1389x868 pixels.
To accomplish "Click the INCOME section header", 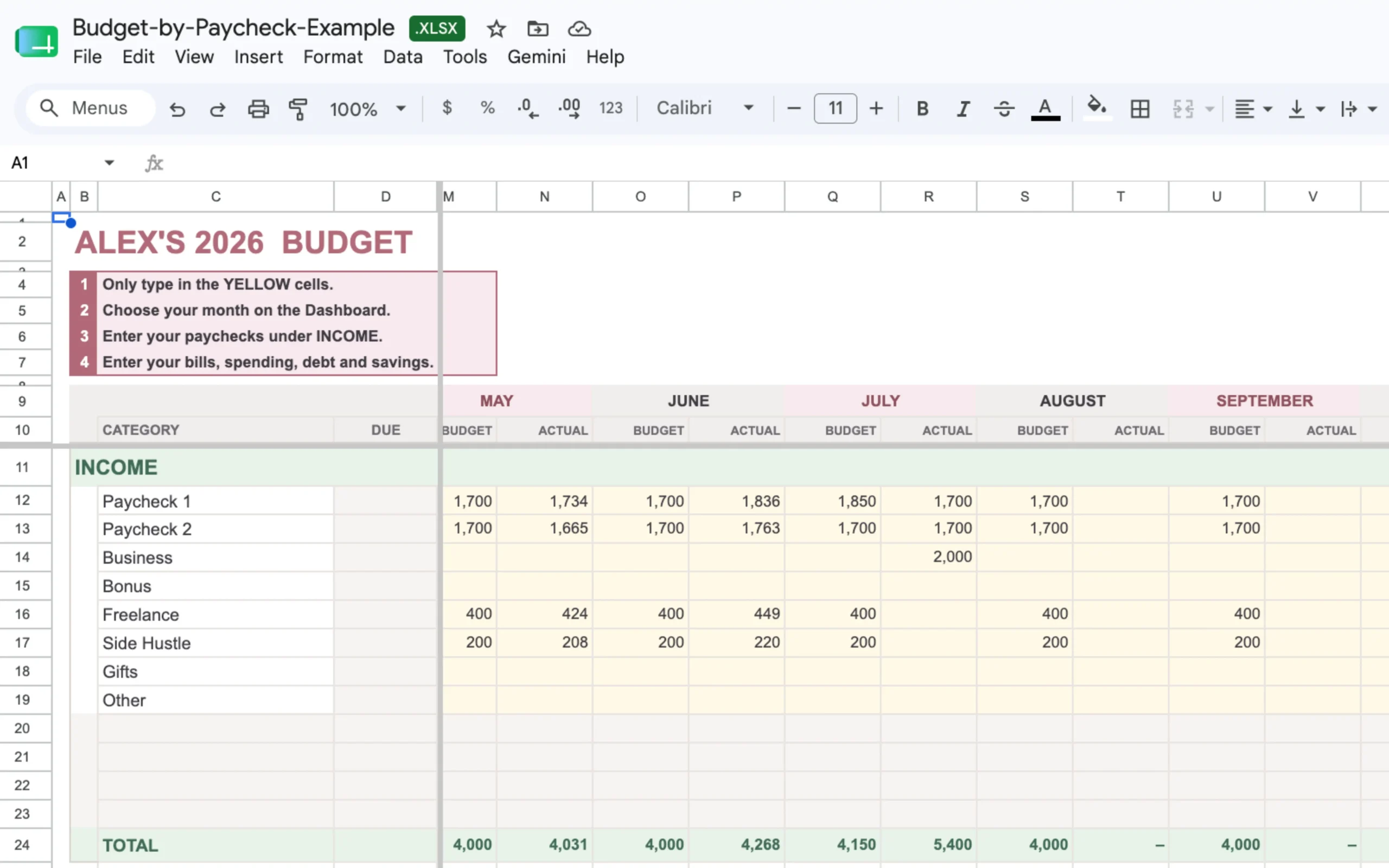I will (116, 467).
